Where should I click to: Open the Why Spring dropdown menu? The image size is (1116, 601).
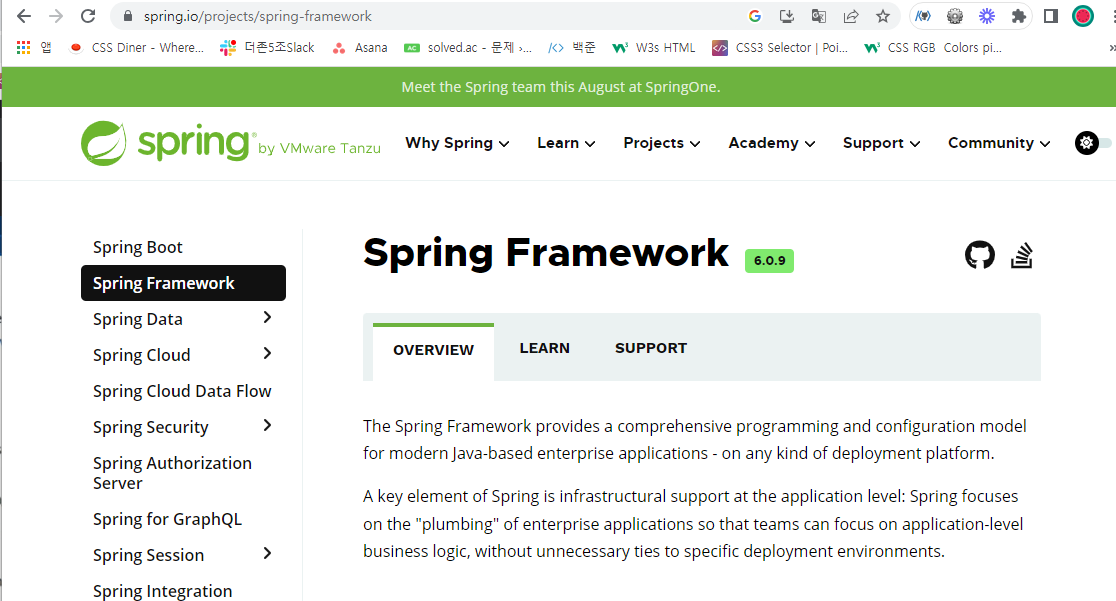point(457,143)
